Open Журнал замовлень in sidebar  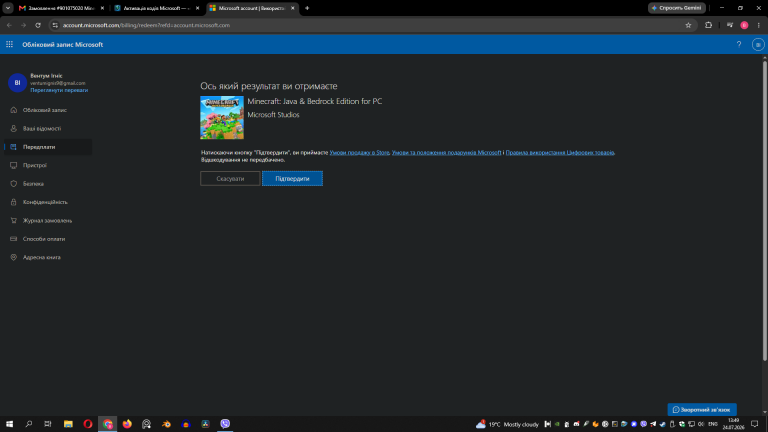(48, 220)
